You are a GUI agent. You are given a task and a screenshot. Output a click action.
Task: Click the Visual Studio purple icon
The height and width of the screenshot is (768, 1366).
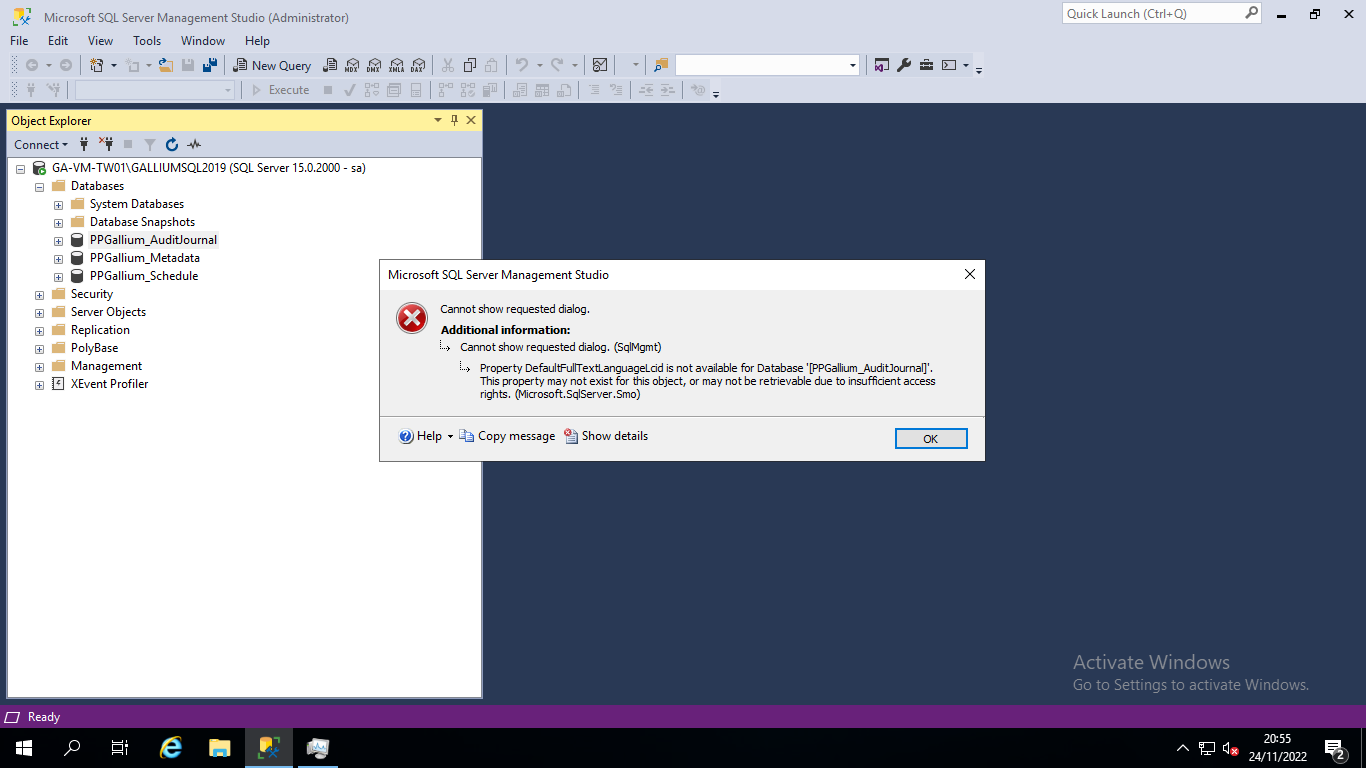click(882, 65)
